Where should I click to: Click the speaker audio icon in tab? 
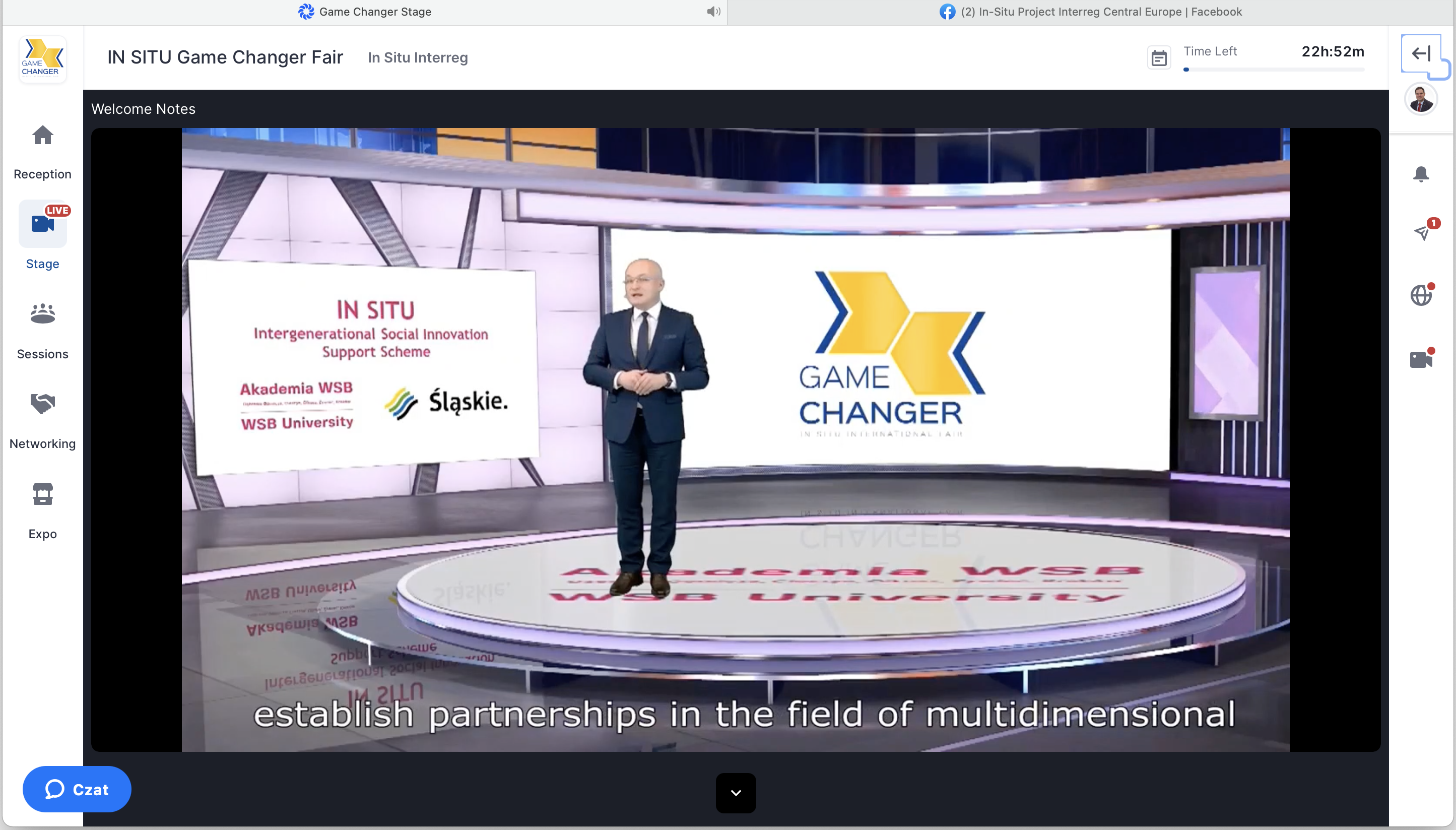pos(713,12)
